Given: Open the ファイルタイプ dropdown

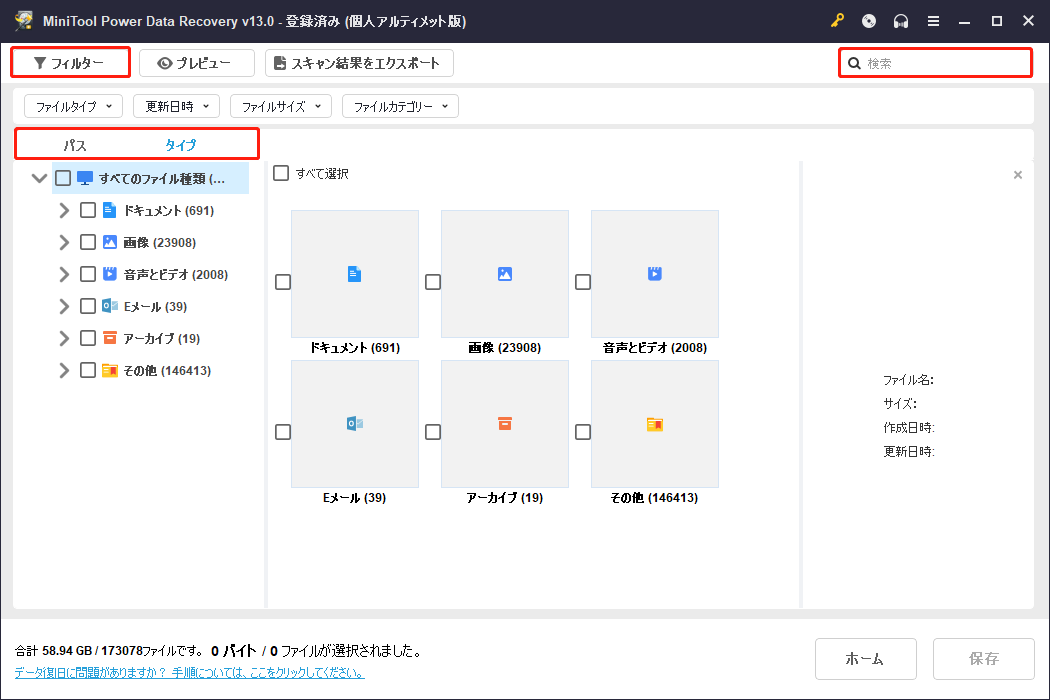Looking at the screenshot, I should click(x=74, y=106).
